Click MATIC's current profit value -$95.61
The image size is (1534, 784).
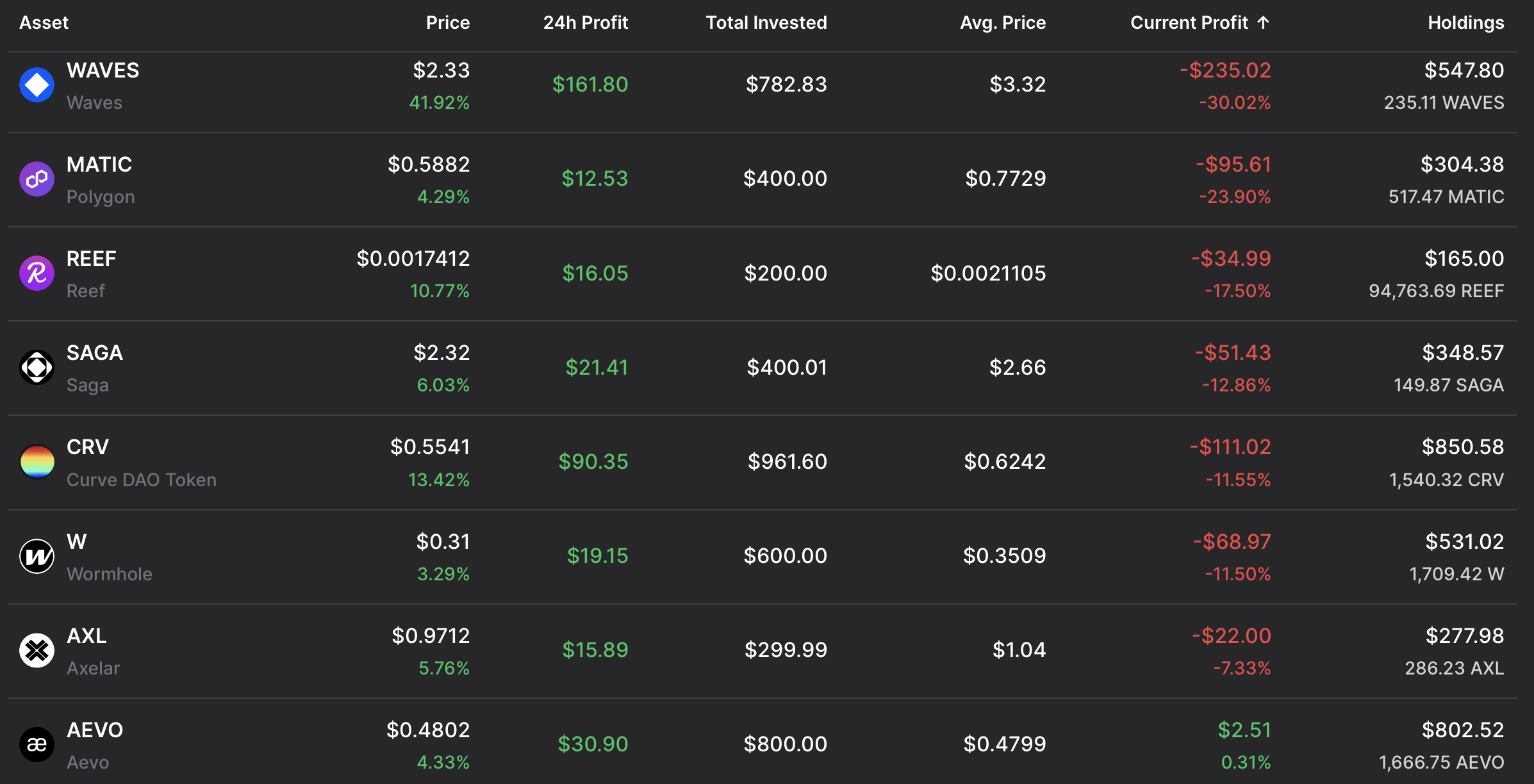[1233, 165]
